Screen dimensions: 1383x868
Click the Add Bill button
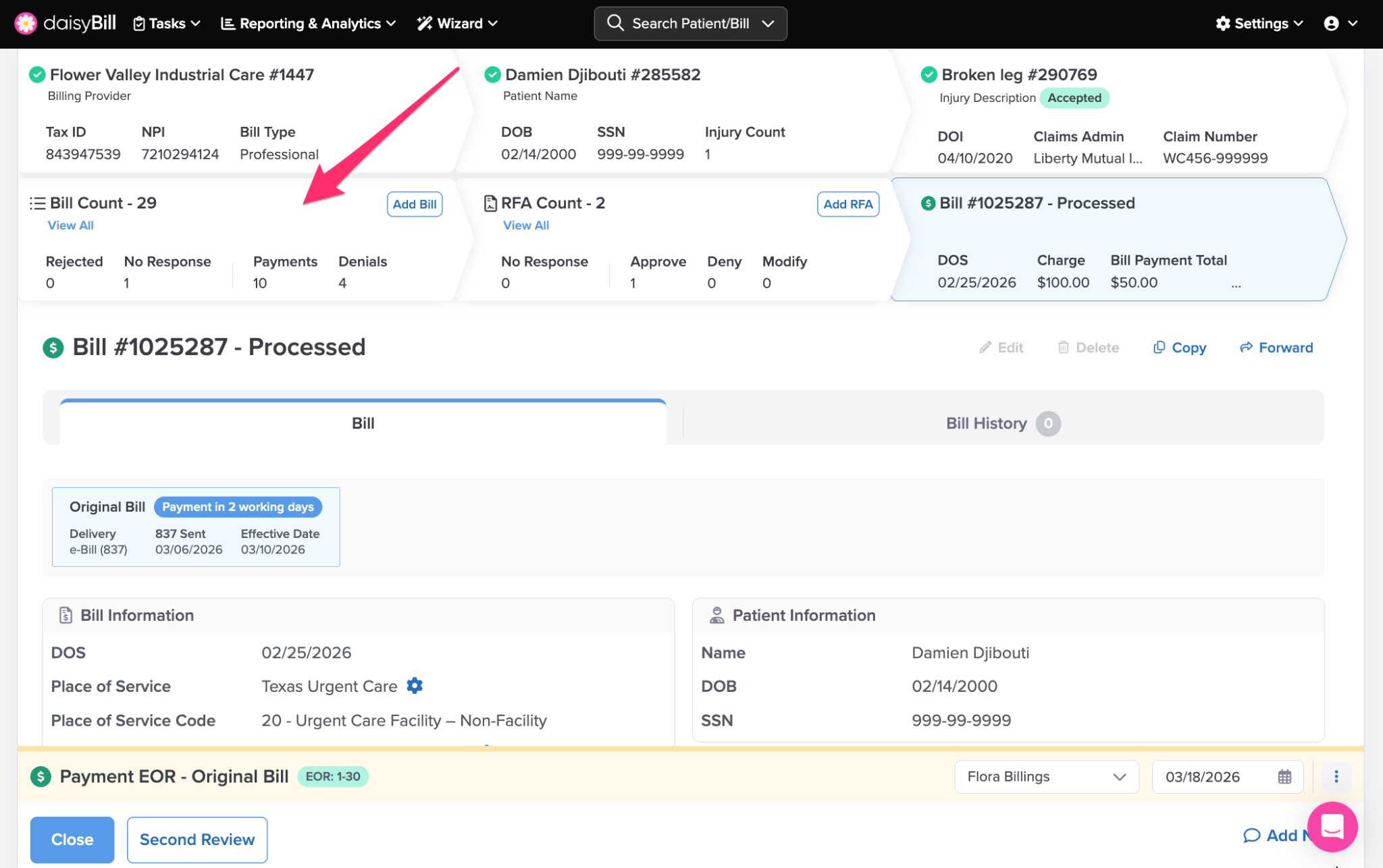pyautogui.click(x=414, y=204)
